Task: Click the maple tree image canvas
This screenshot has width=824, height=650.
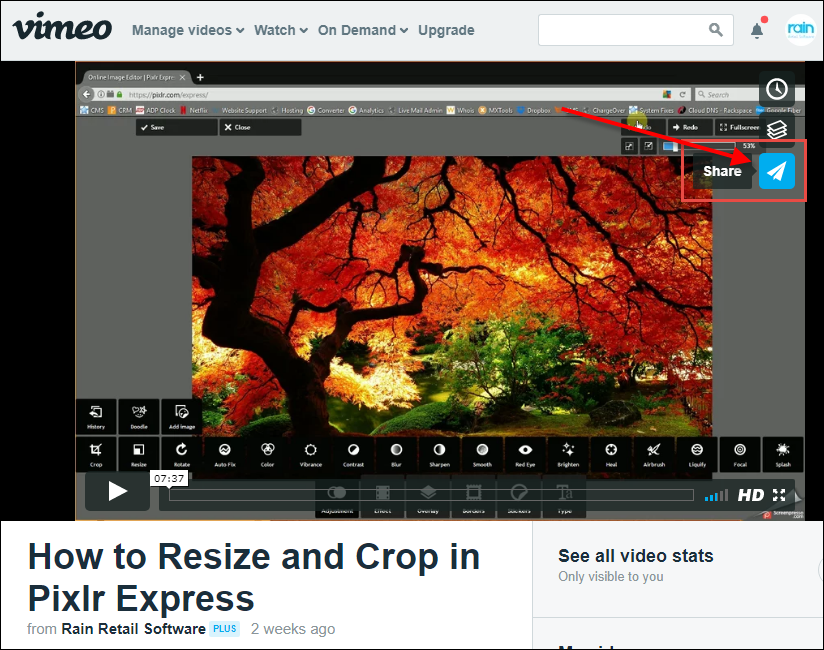Action: coord(452,295)
